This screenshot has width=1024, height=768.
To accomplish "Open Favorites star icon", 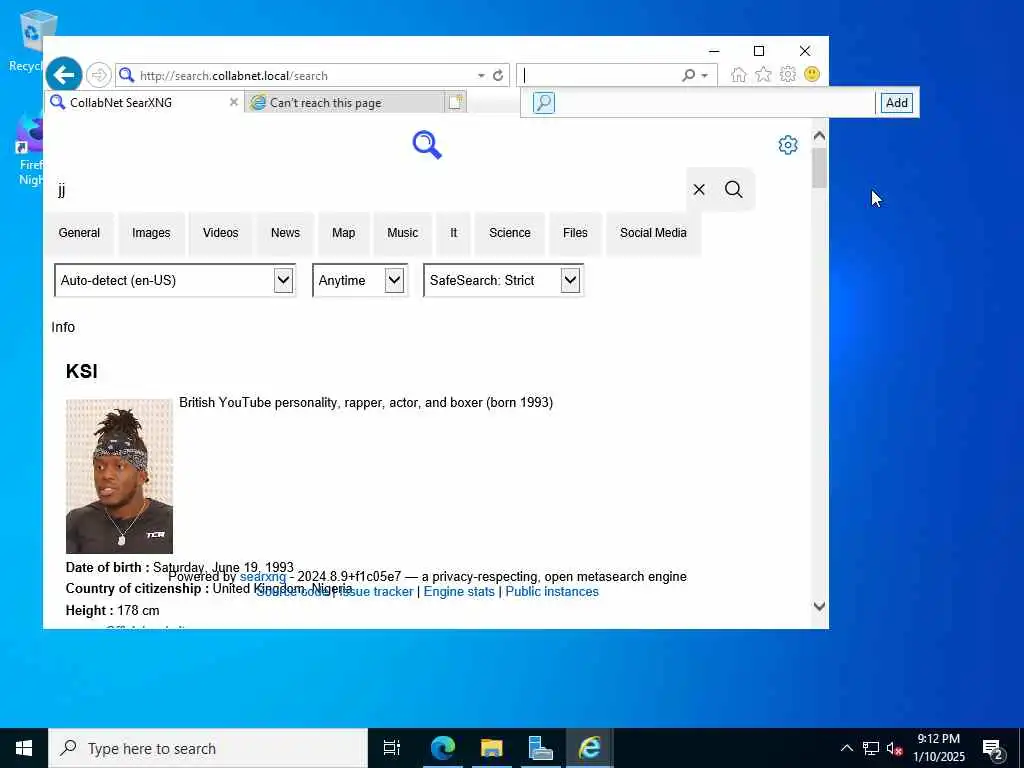I will 763,74.
